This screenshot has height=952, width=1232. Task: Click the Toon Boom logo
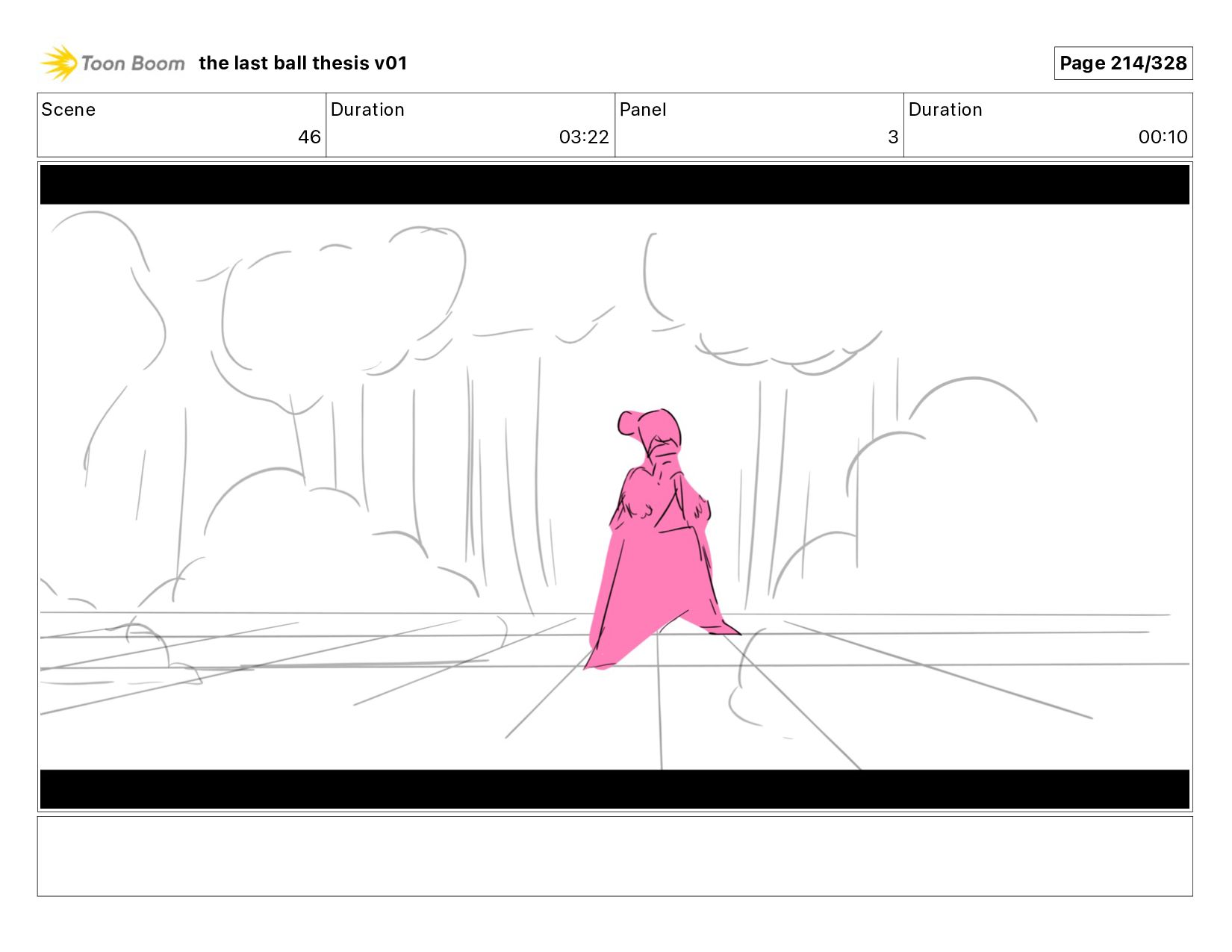(112, 63)
